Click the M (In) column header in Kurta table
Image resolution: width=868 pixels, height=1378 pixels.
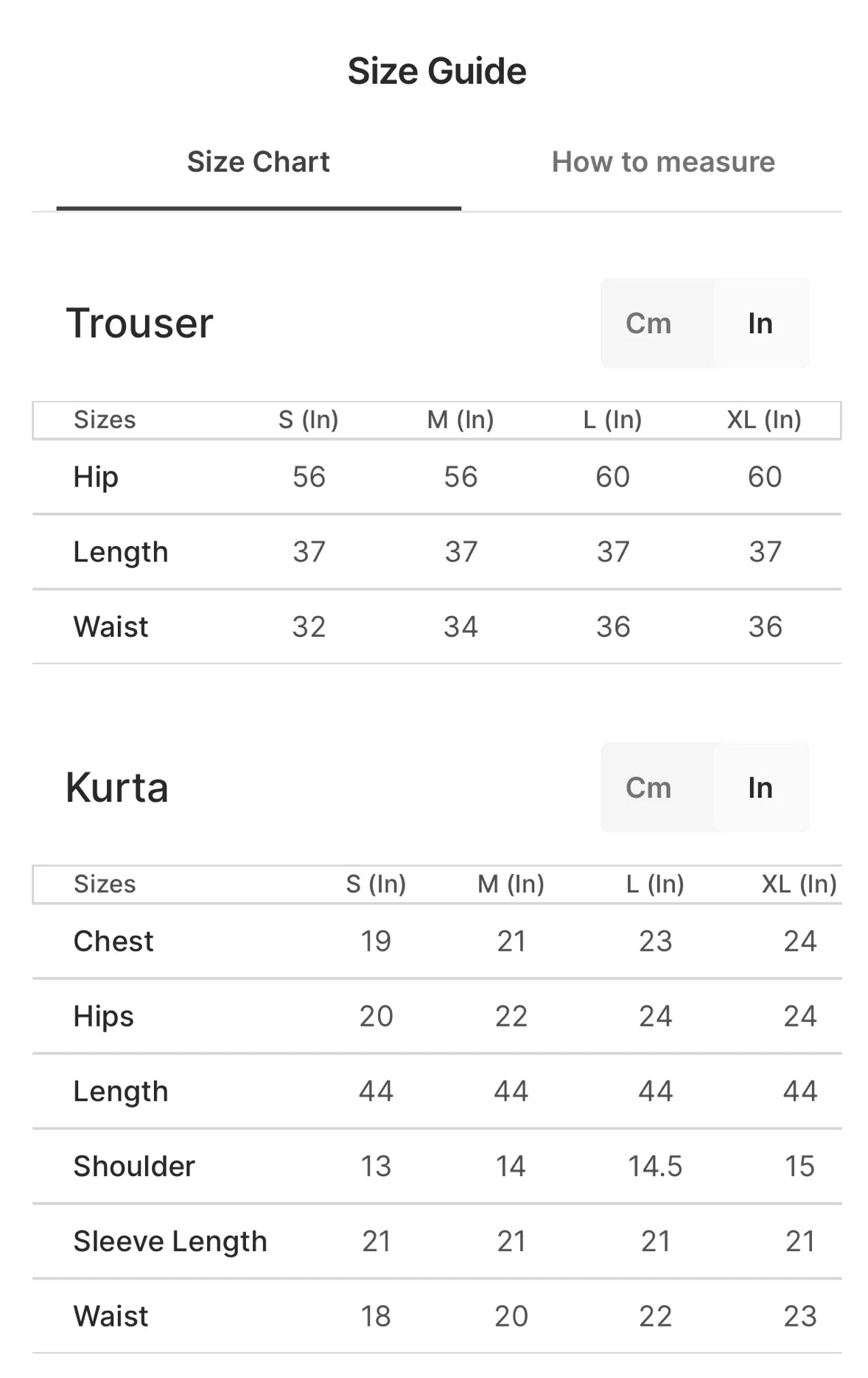[x=511, y=884]
